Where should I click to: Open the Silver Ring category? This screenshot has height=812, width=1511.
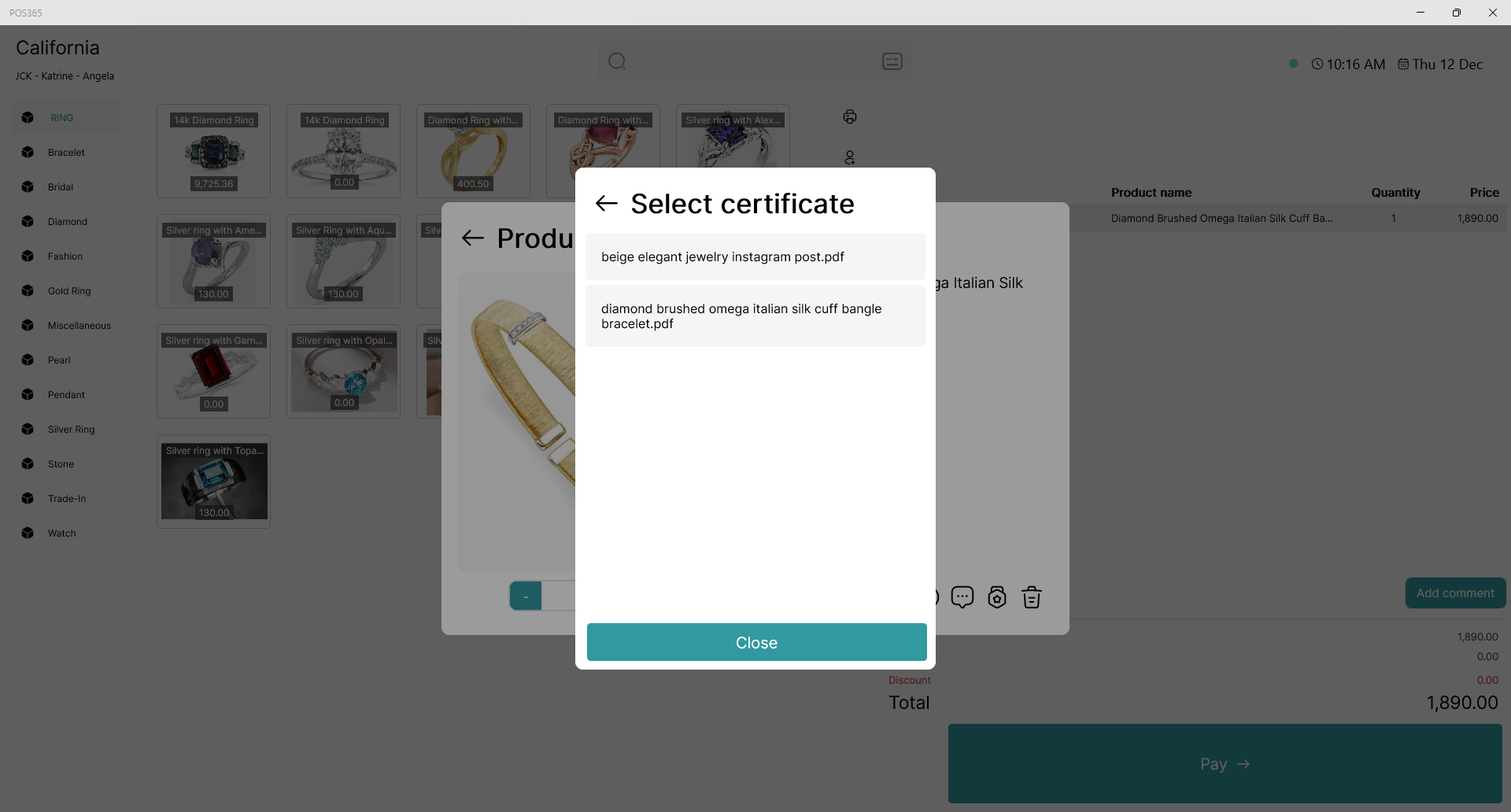(x=66, y=430)
